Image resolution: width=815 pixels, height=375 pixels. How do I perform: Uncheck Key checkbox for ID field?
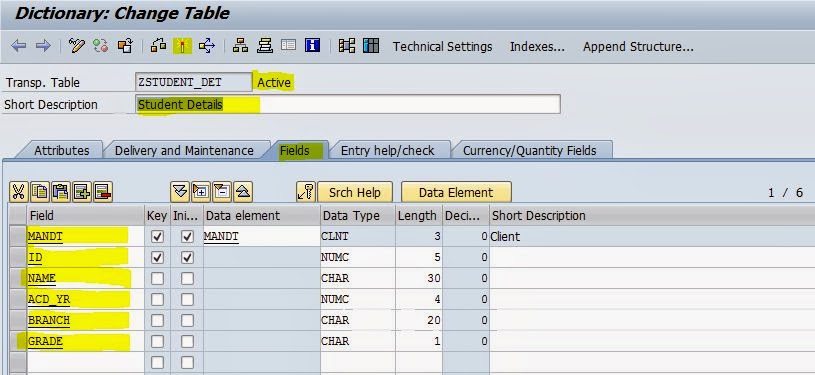[x=157, y=257]
